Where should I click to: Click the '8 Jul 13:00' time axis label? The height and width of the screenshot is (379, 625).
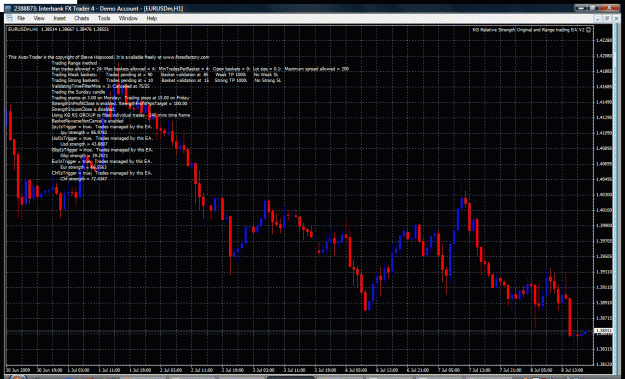(572, 370)
